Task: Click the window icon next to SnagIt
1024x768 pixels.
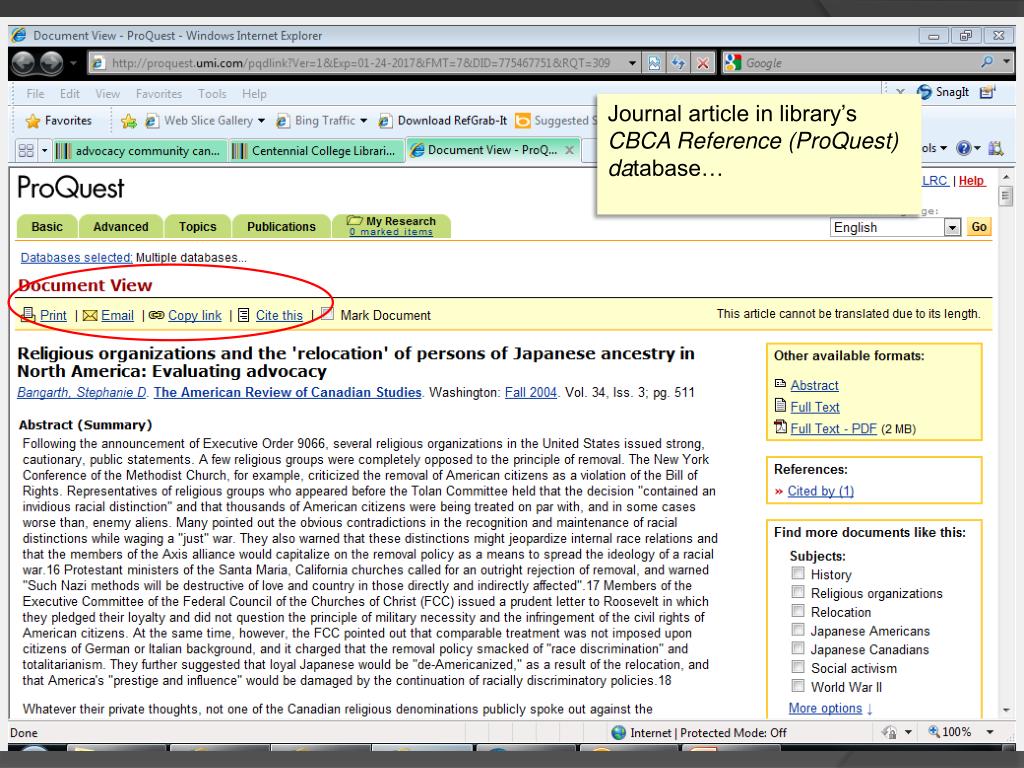Action: pyautogui.click(x=987, y=92)
